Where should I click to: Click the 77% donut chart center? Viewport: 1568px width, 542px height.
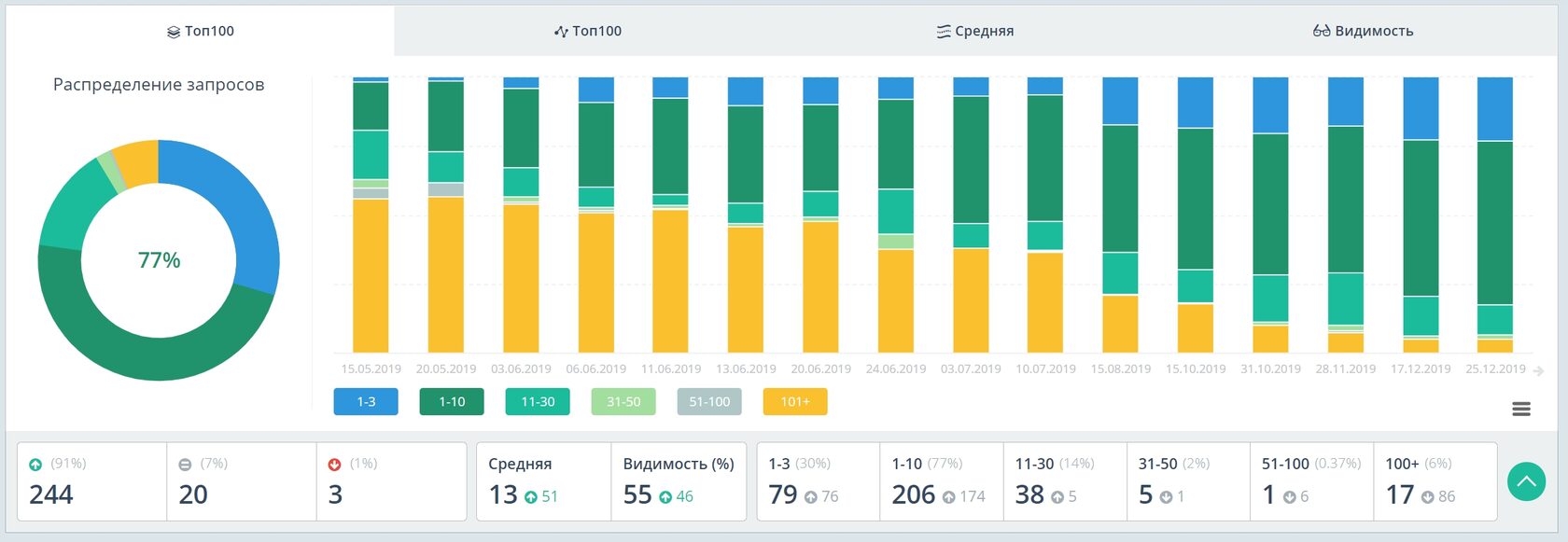point(159,260)
